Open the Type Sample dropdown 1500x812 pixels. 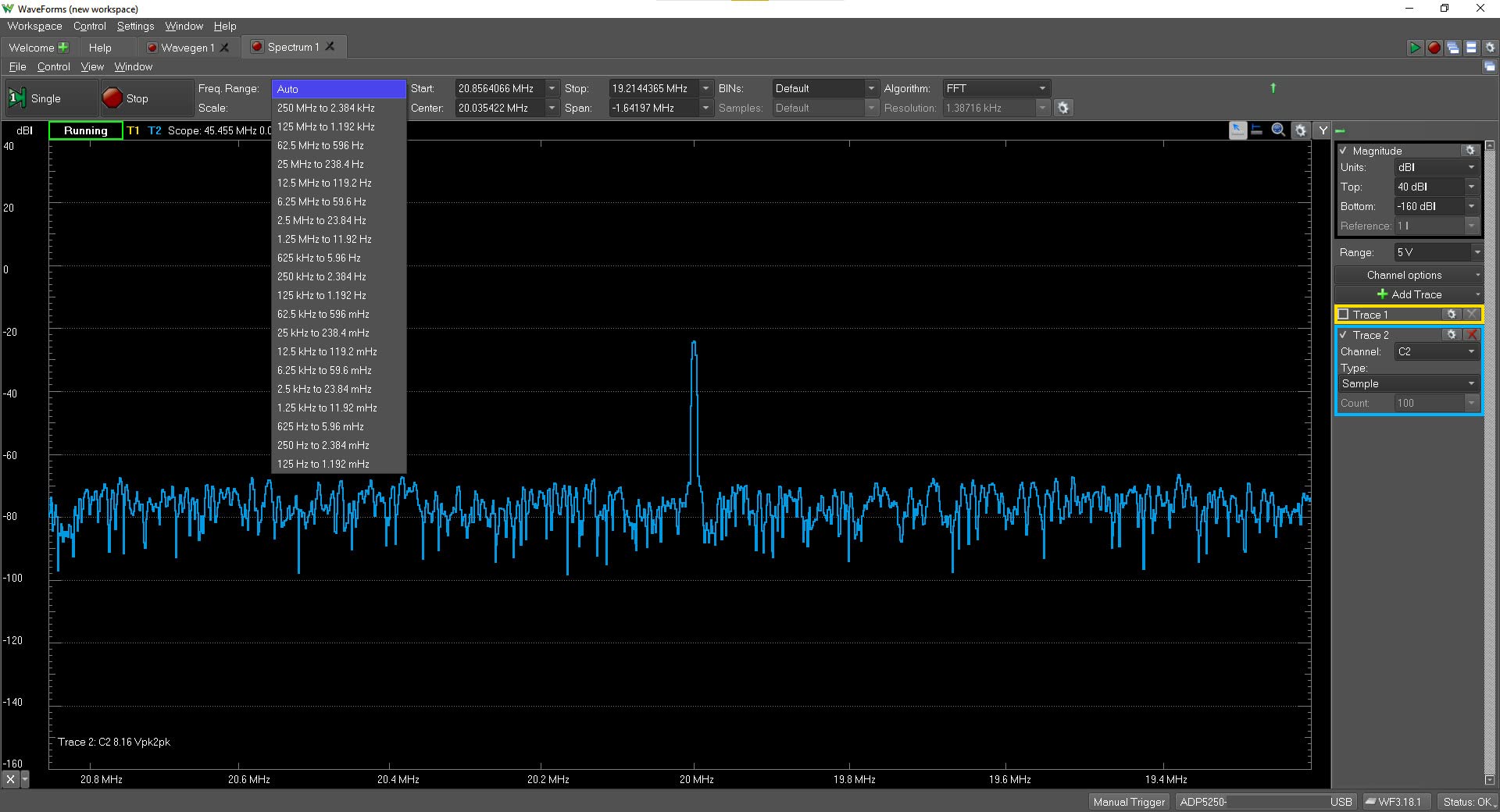(x=1409, y=383)
